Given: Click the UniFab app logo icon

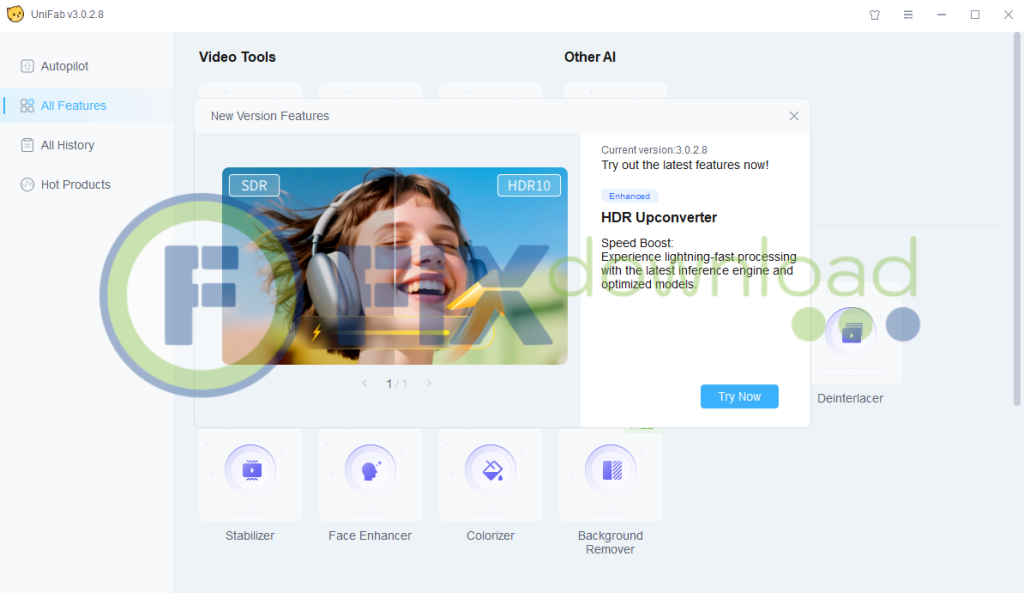Looking at the screenshot, I should (x=15, y=15).
